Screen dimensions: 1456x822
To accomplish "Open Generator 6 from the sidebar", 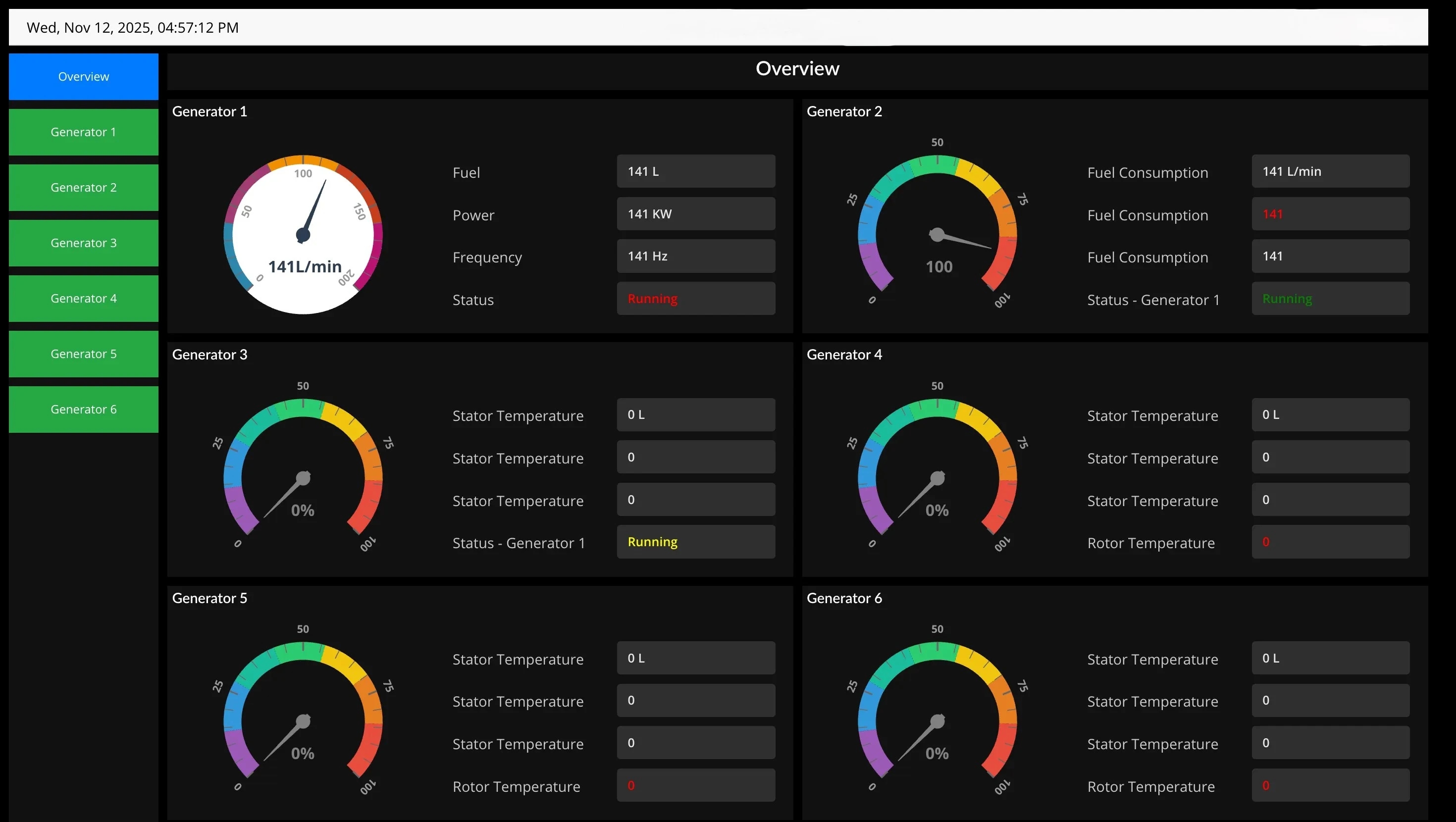I will [83, 409].
